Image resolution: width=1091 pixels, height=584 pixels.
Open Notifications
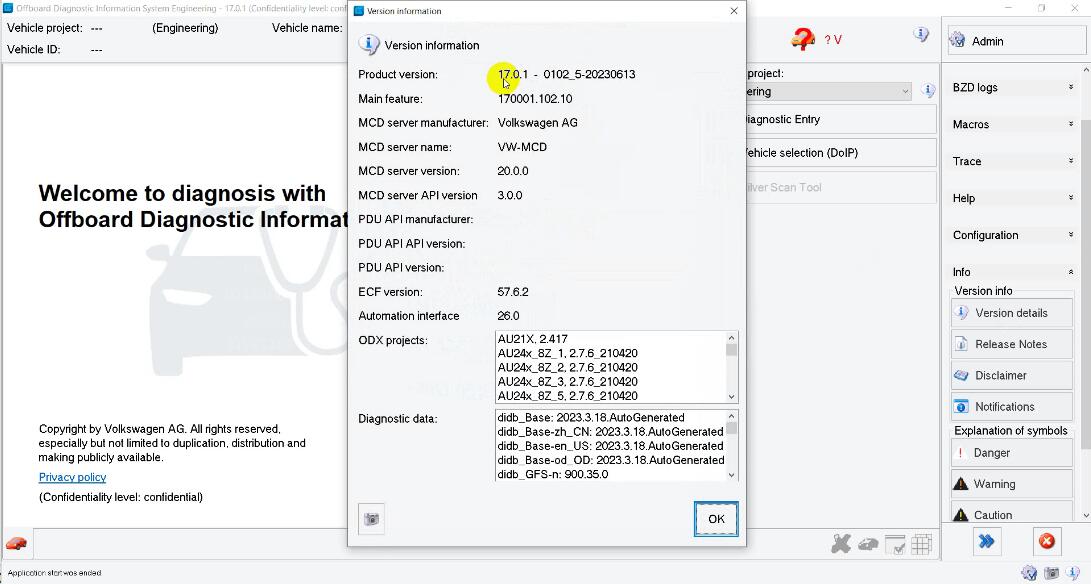(1012, 407)
